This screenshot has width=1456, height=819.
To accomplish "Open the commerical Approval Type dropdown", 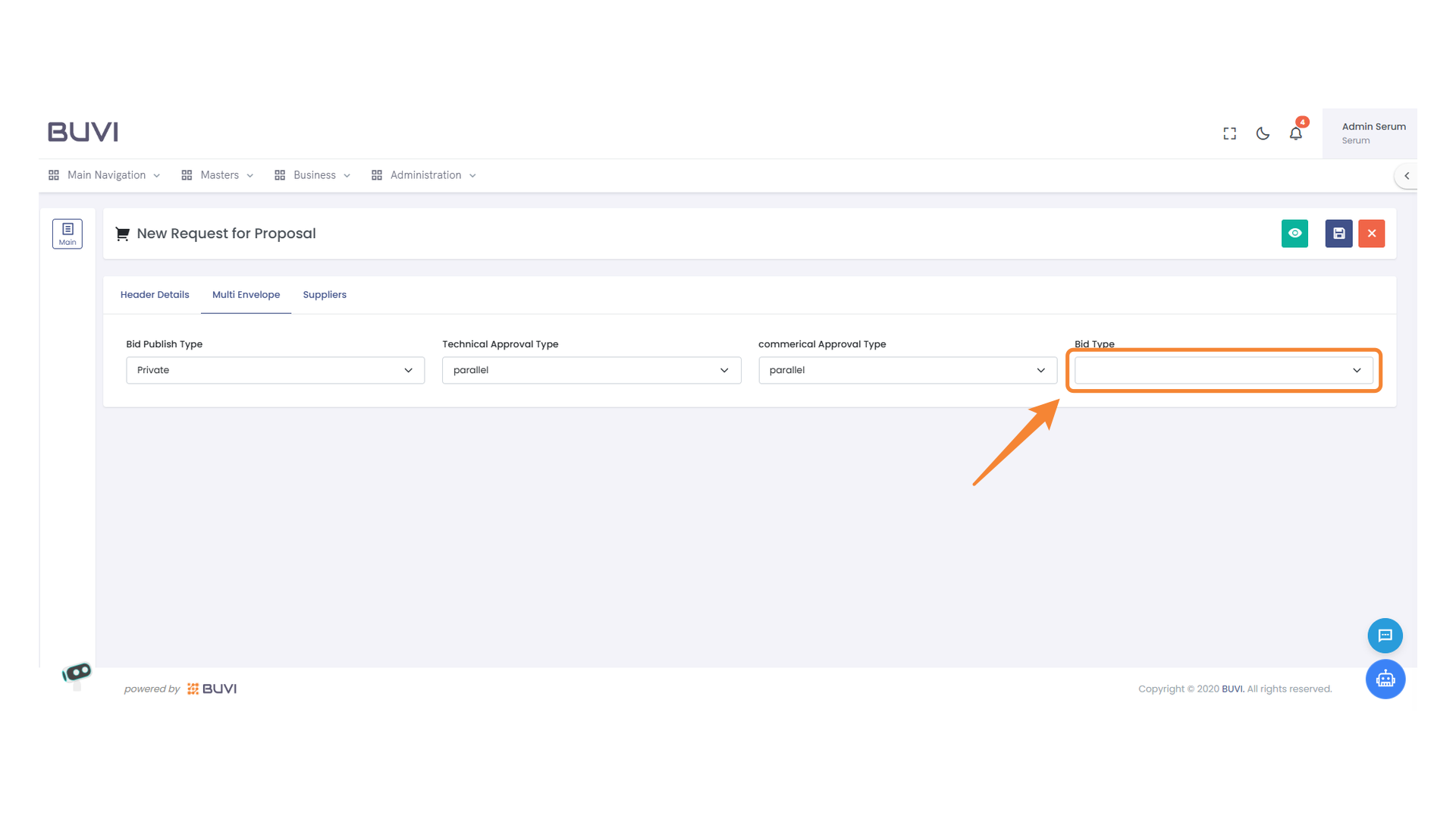I will 908,370.
